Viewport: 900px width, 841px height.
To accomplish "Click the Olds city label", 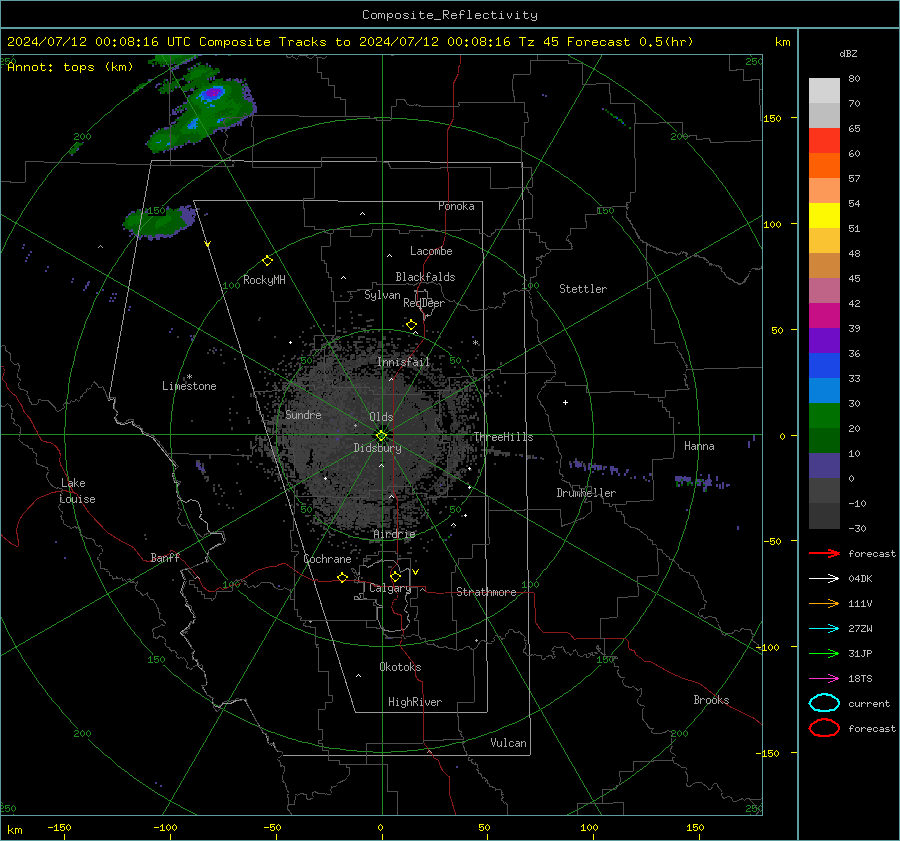I will pos(381,417).
